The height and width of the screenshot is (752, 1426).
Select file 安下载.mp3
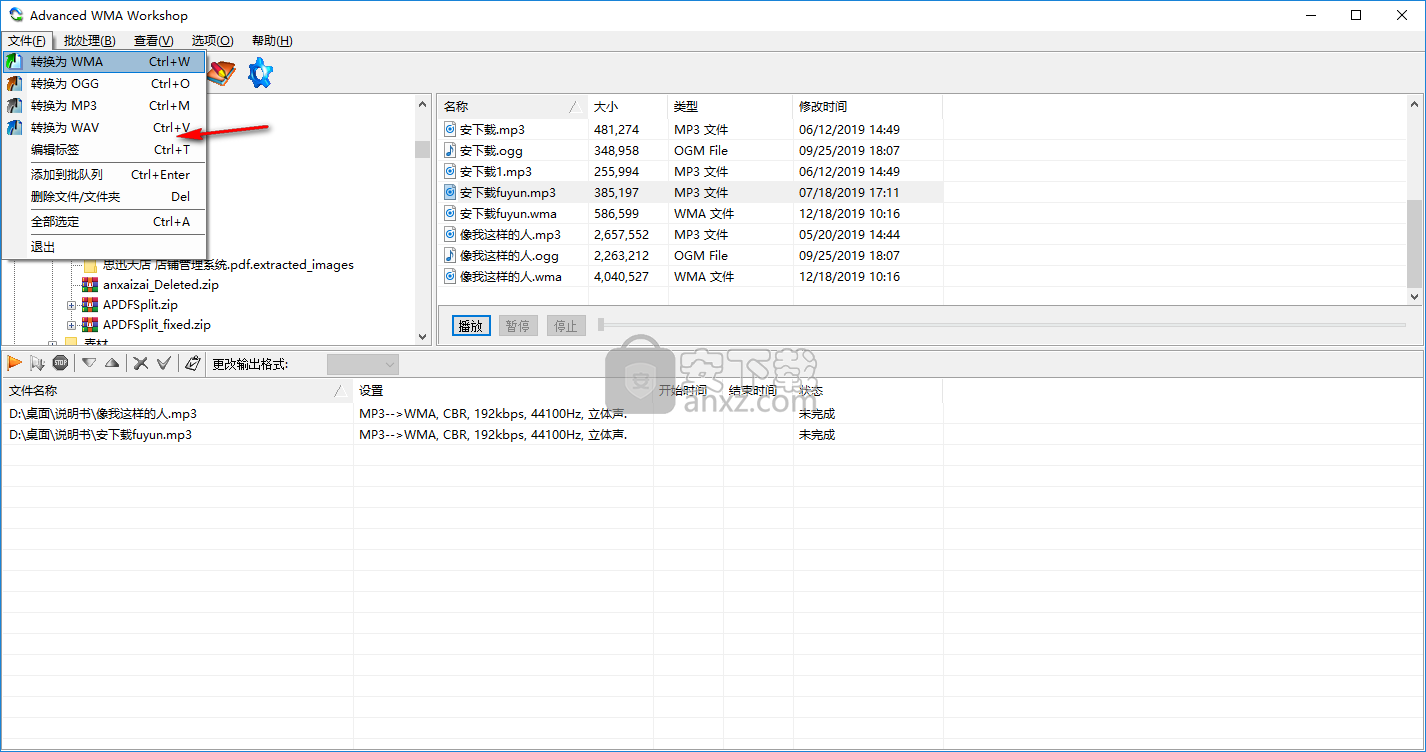[x=492, y=130]
